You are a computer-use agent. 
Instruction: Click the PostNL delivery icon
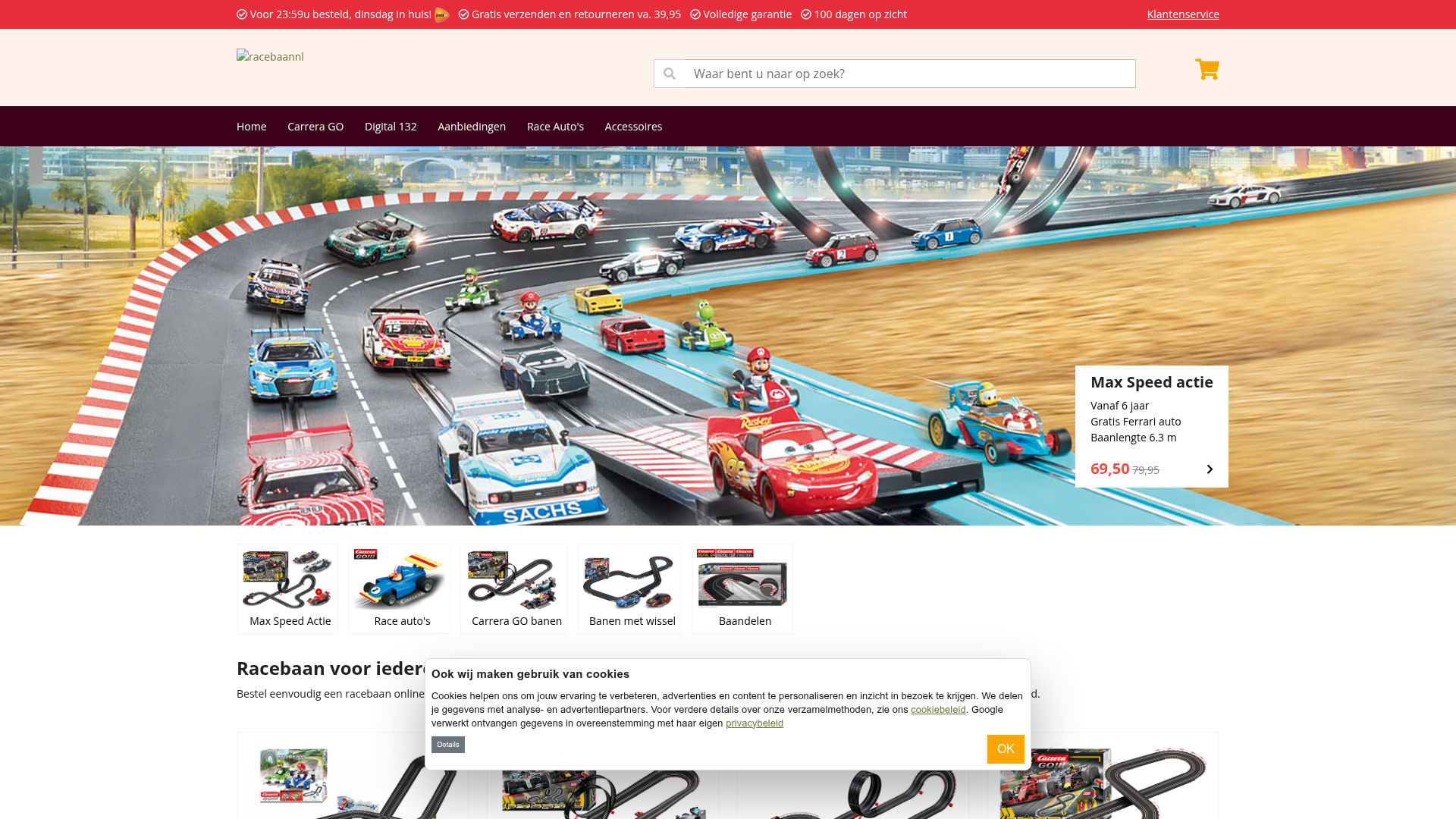coord(442,14)
